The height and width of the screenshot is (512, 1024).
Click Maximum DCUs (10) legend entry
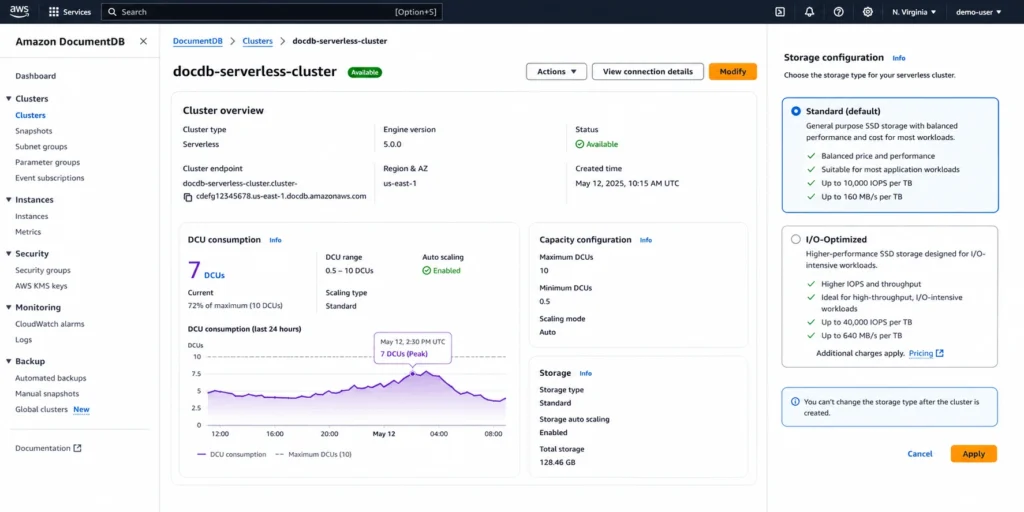tap(313, 455)
